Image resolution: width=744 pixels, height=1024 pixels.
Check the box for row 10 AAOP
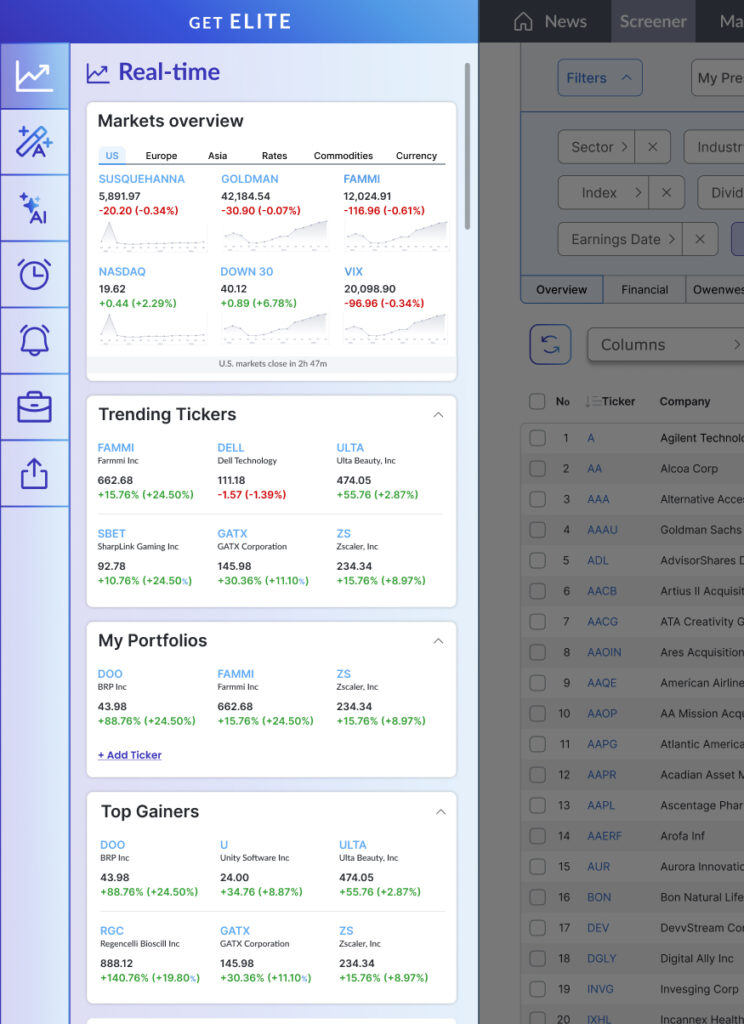(538, 713)
